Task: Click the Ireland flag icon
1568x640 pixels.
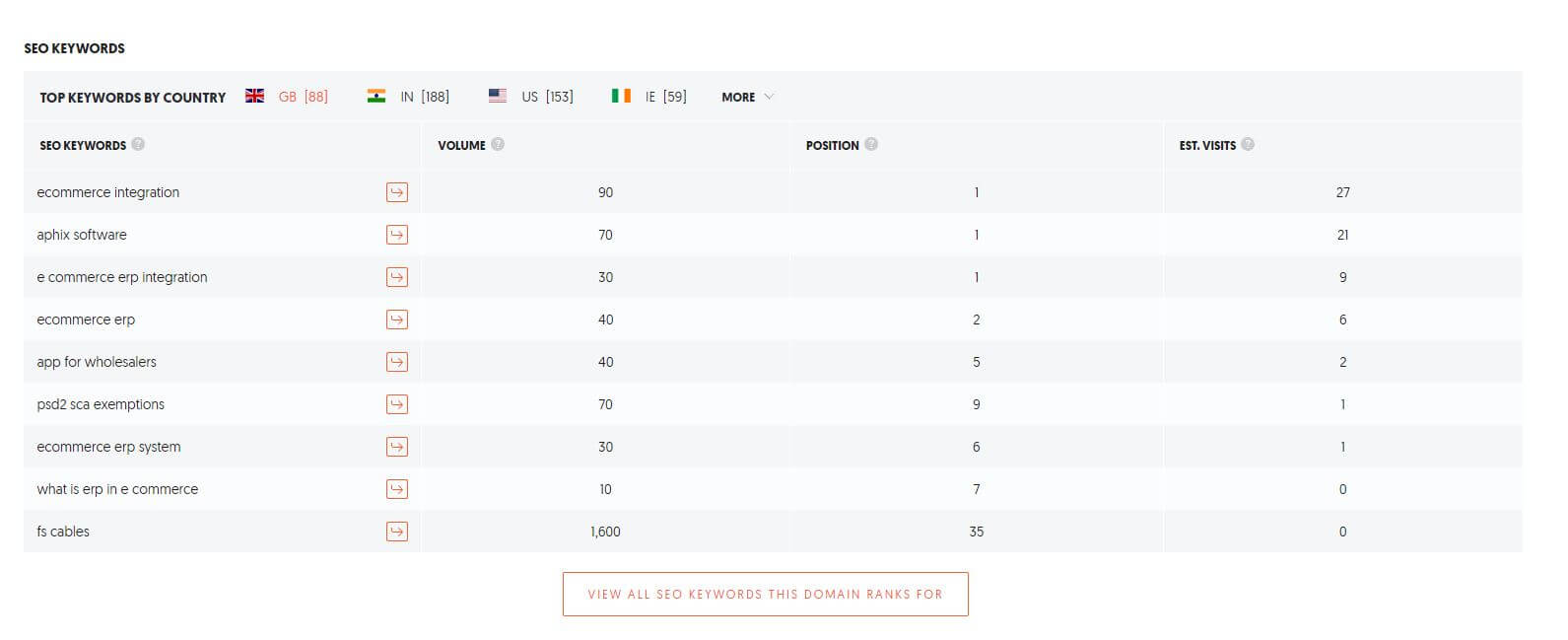Action: [621, 96]
